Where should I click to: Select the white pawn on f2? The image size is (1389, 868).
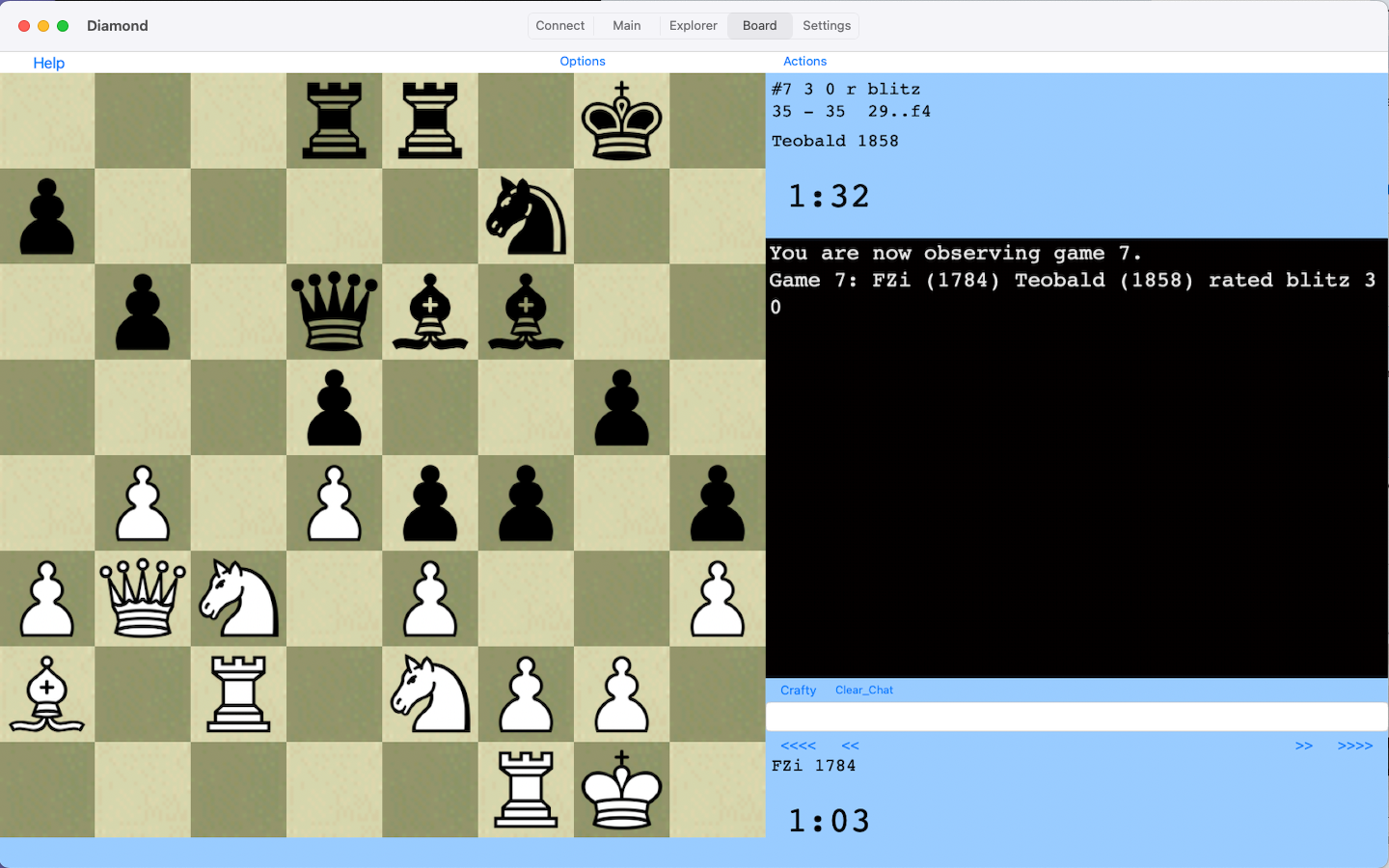[527, 693]
